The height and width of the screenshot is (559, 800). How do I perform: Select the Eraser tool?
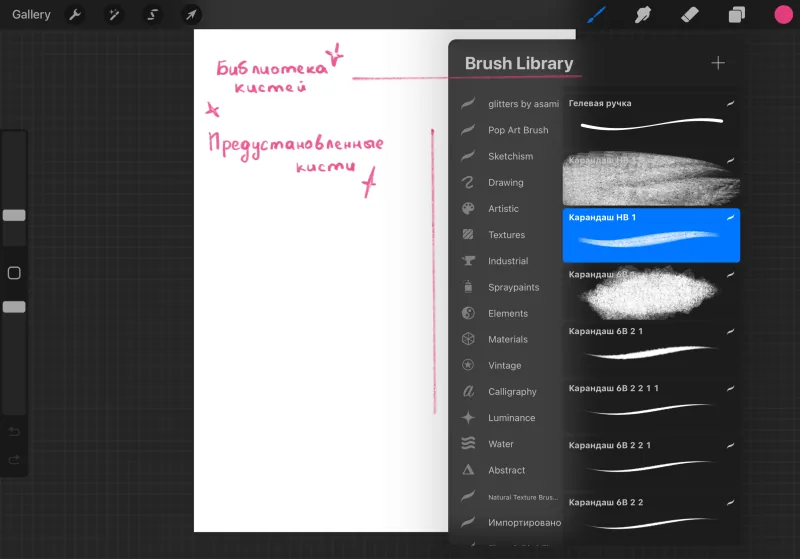pos(690,14)
